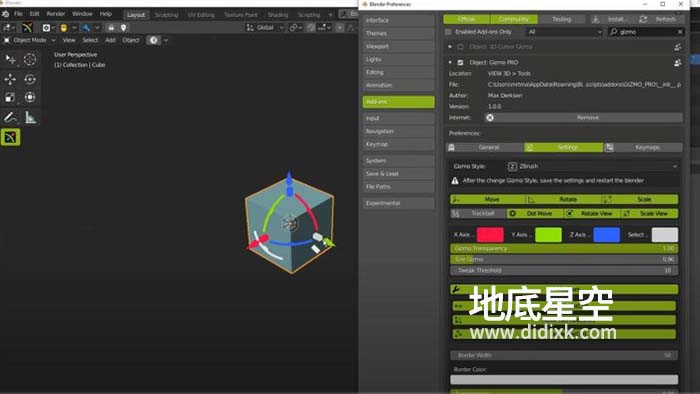The image size is (700, 394).
Task: Select the Move tool in viewport toolbar
Action: [x=10, y=79]
